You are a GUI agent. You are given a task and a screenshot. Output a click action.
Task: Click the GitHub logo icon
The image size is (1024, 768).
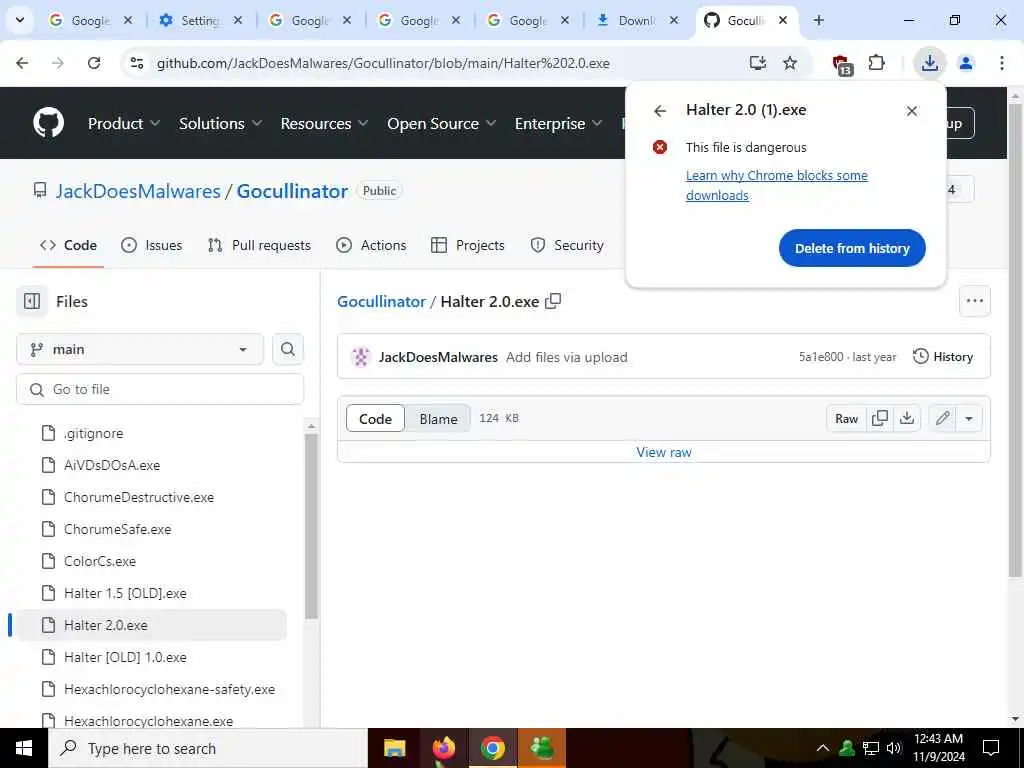point(49,123)
